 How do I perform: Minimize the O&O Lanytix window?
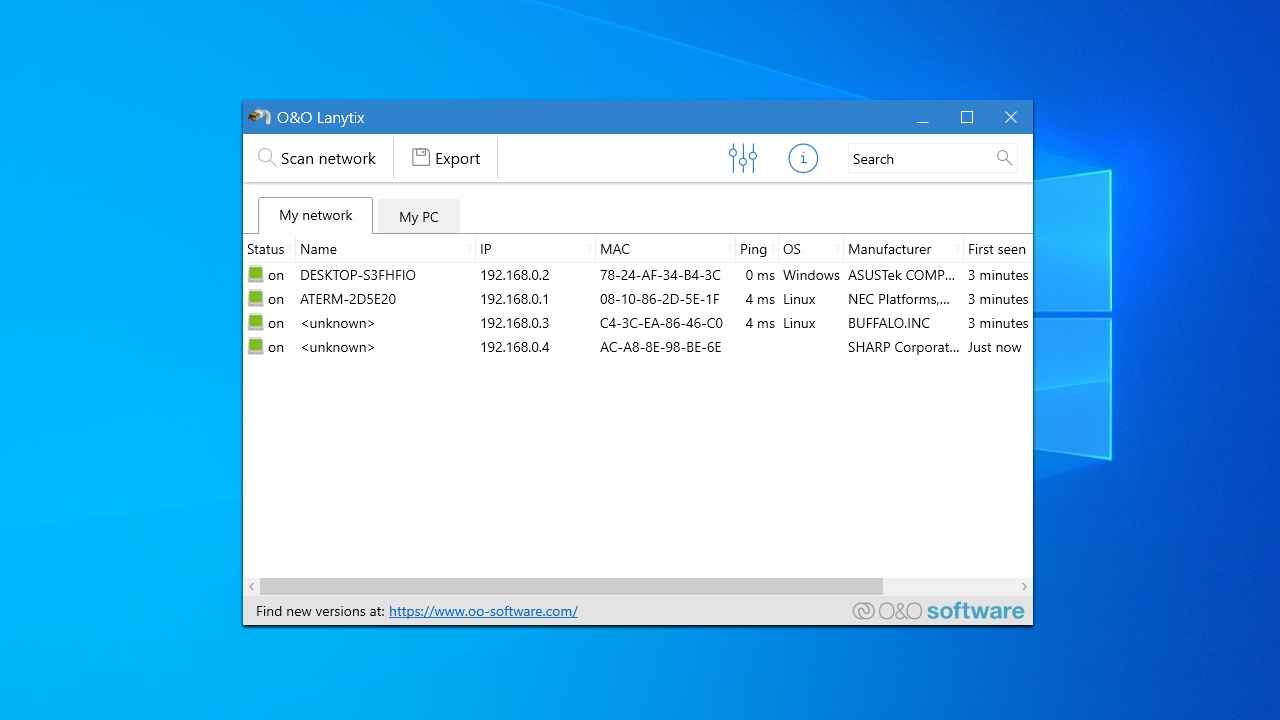click(x=923, y=117)
